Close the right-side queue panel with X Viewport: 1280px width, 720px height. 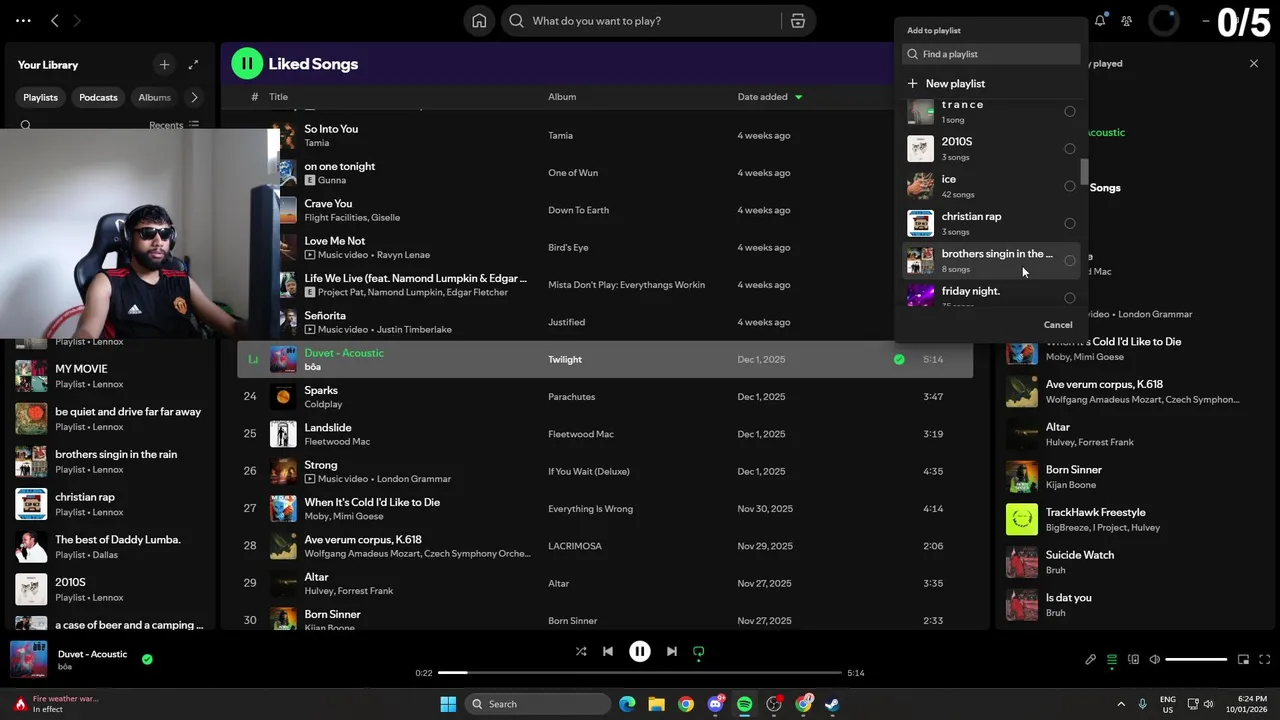[1254, 63]
